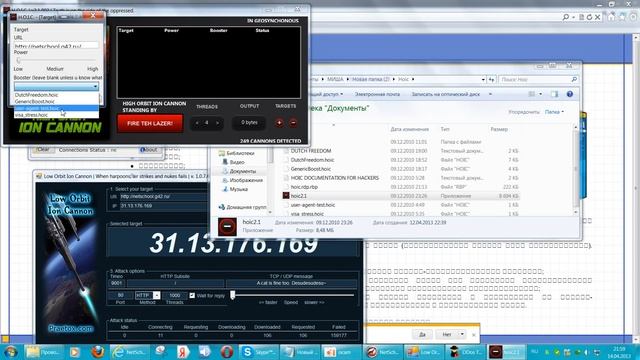
Task: Click LOIC Threads count field
Action: (x=175, y=295)
